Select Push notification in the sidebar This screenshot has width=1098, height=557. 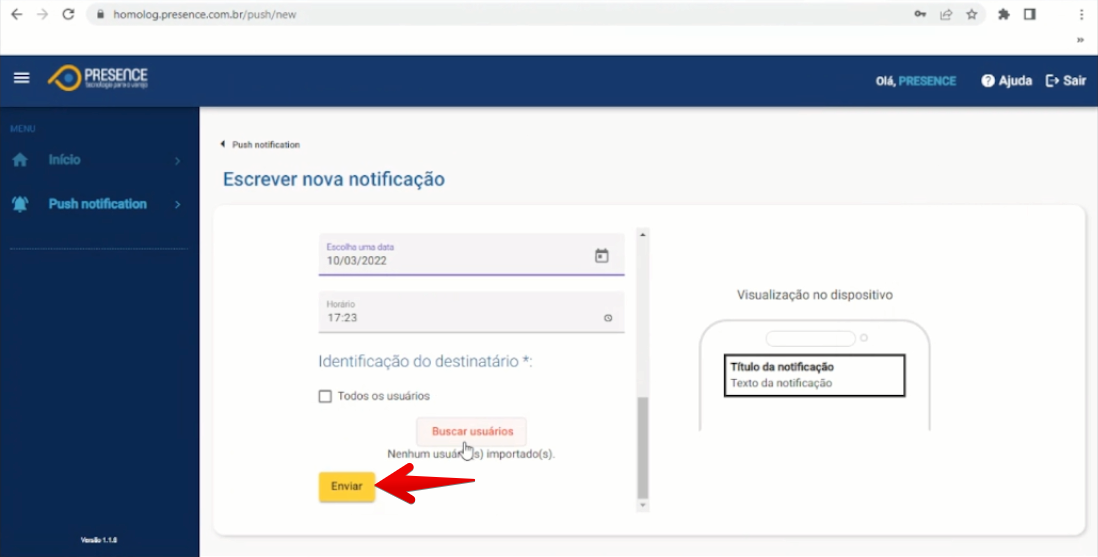pyautogui.click(x=97, y=204)
